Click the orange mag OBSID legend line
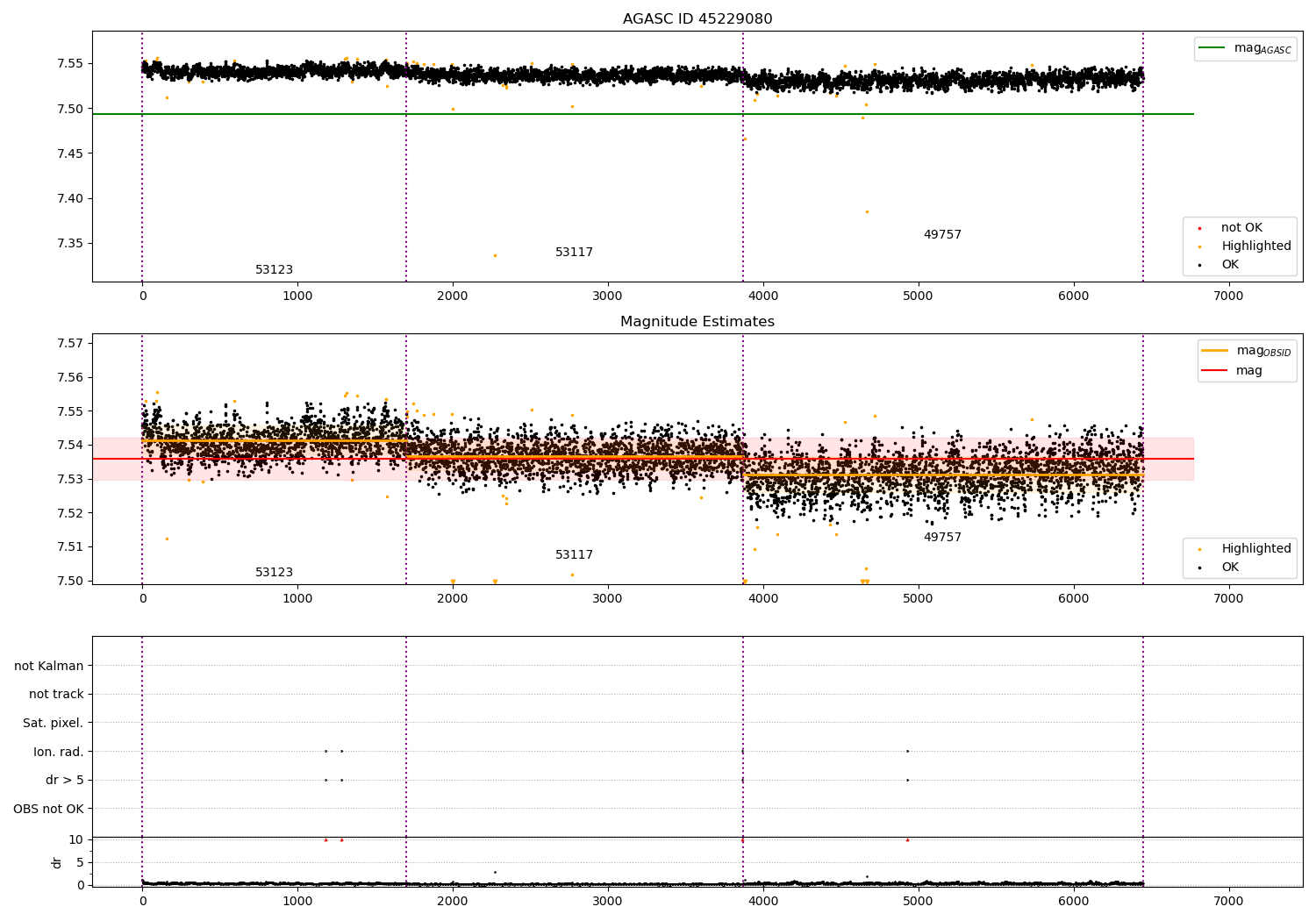Image resolution: width=1316 pixels, height=921 pixels. point(1215,351)
